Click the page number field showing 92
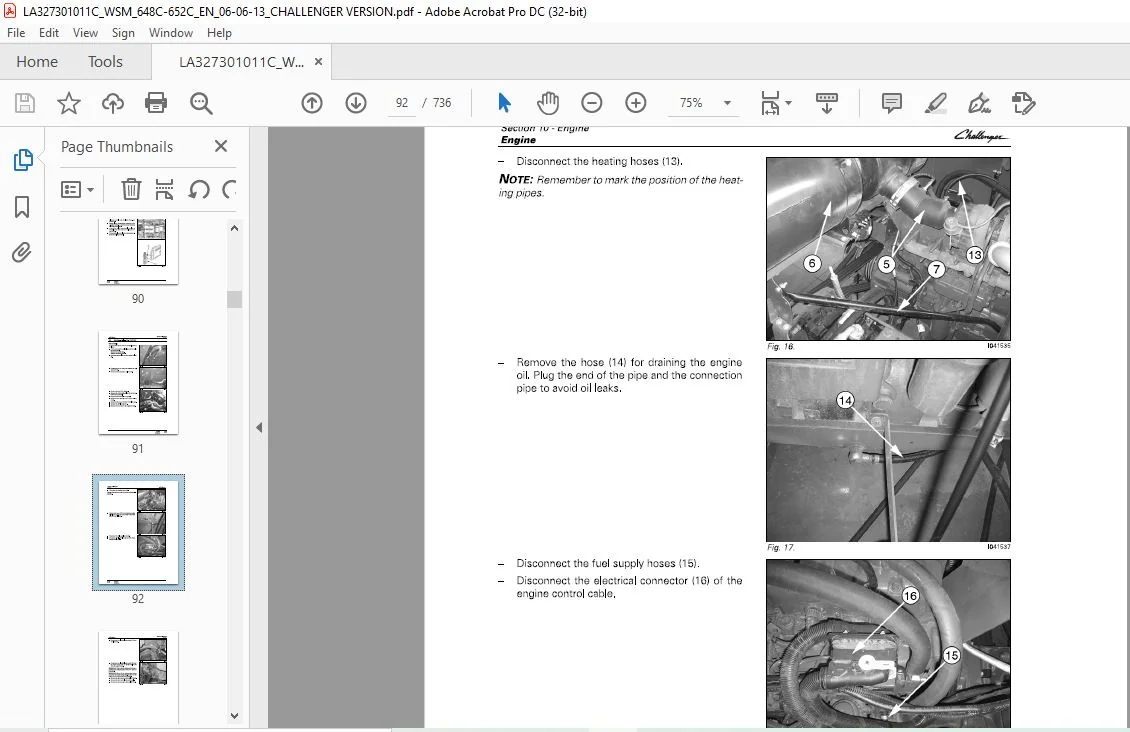1130x732 pixels. [x=401, y=103]
